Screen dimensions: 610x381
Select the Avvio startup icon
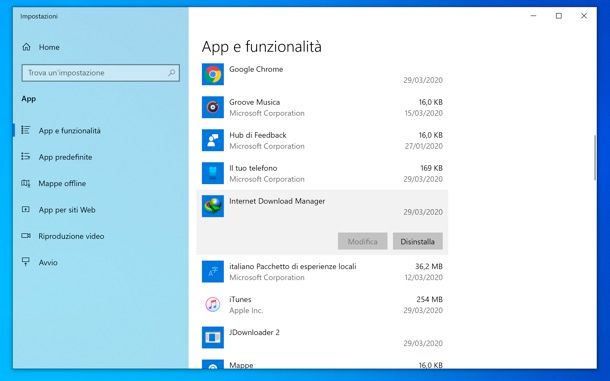coord(26,262)
